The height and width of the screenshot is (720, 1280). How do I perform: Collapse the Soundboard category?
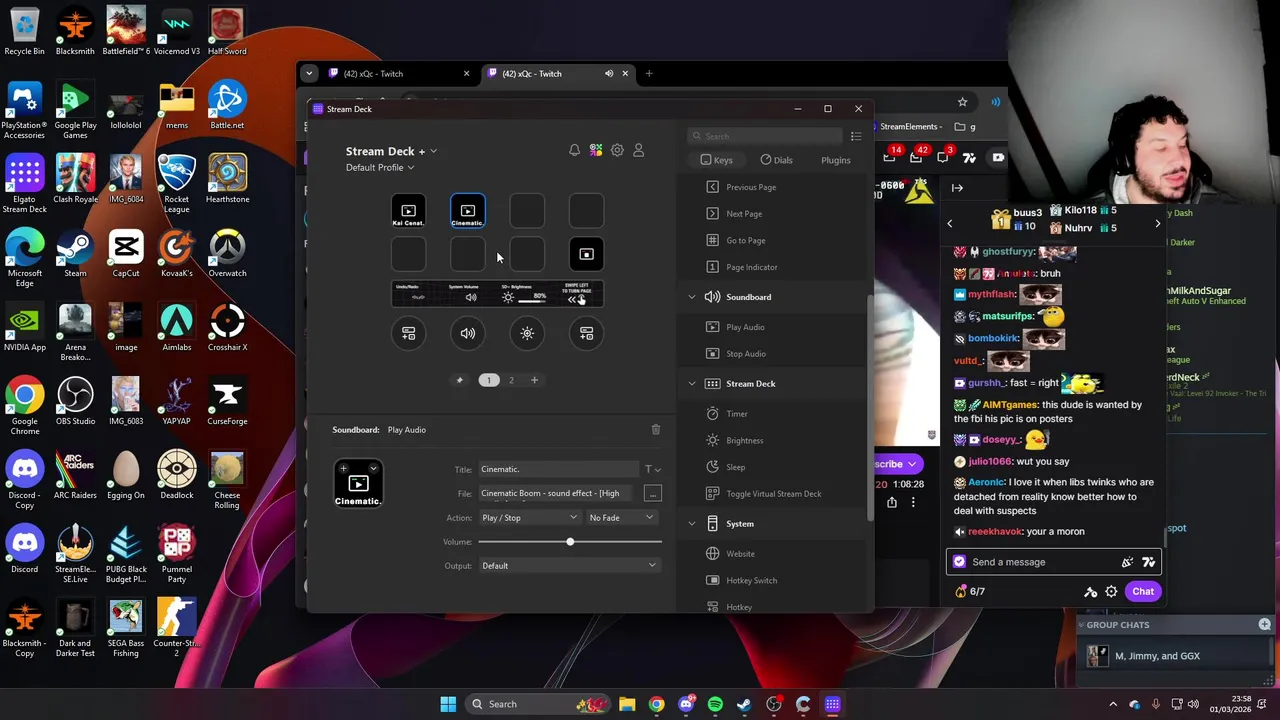tap(692, 297)
